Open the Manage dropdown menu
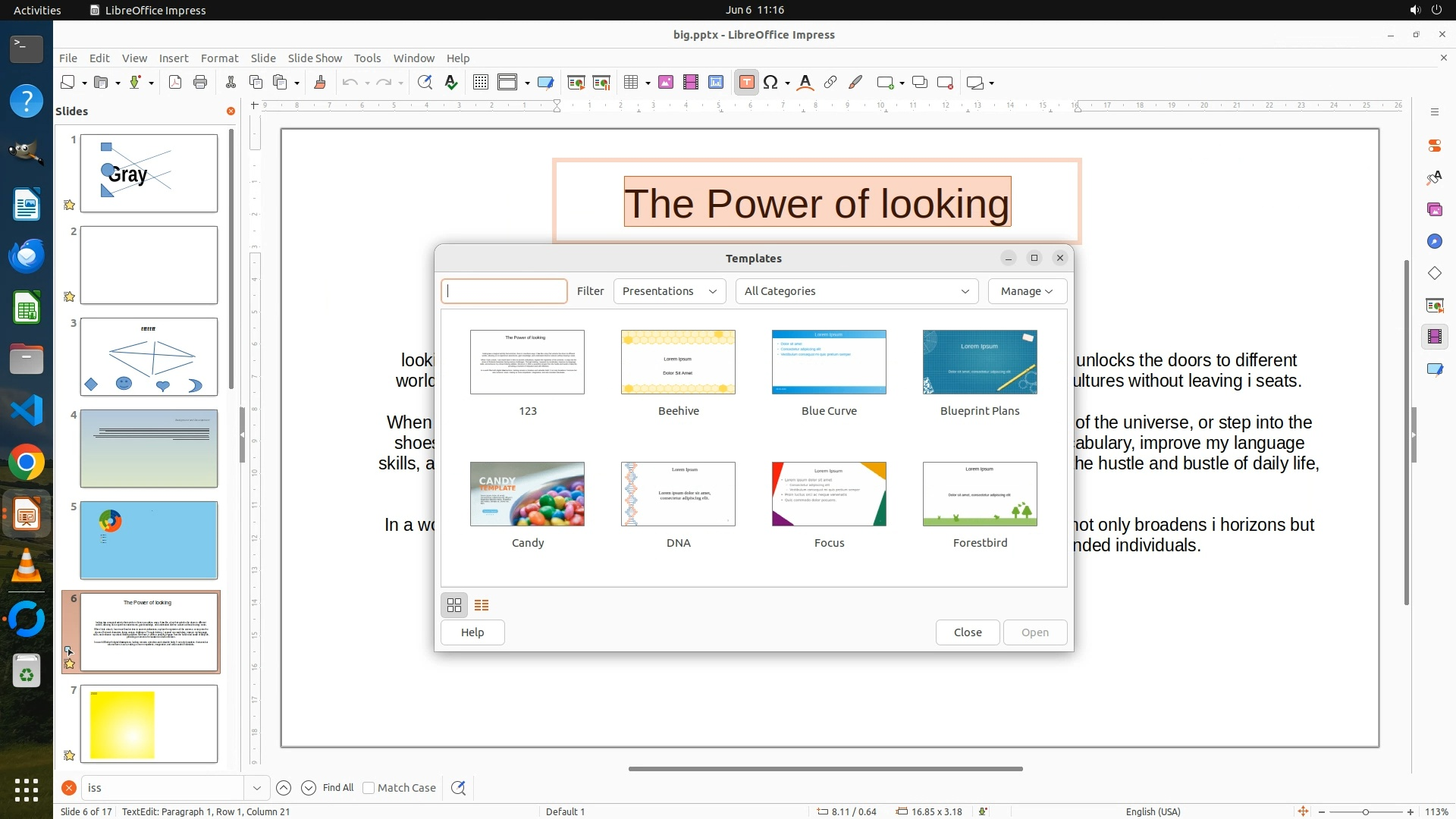1456x819 pixels. point(1026,291)
